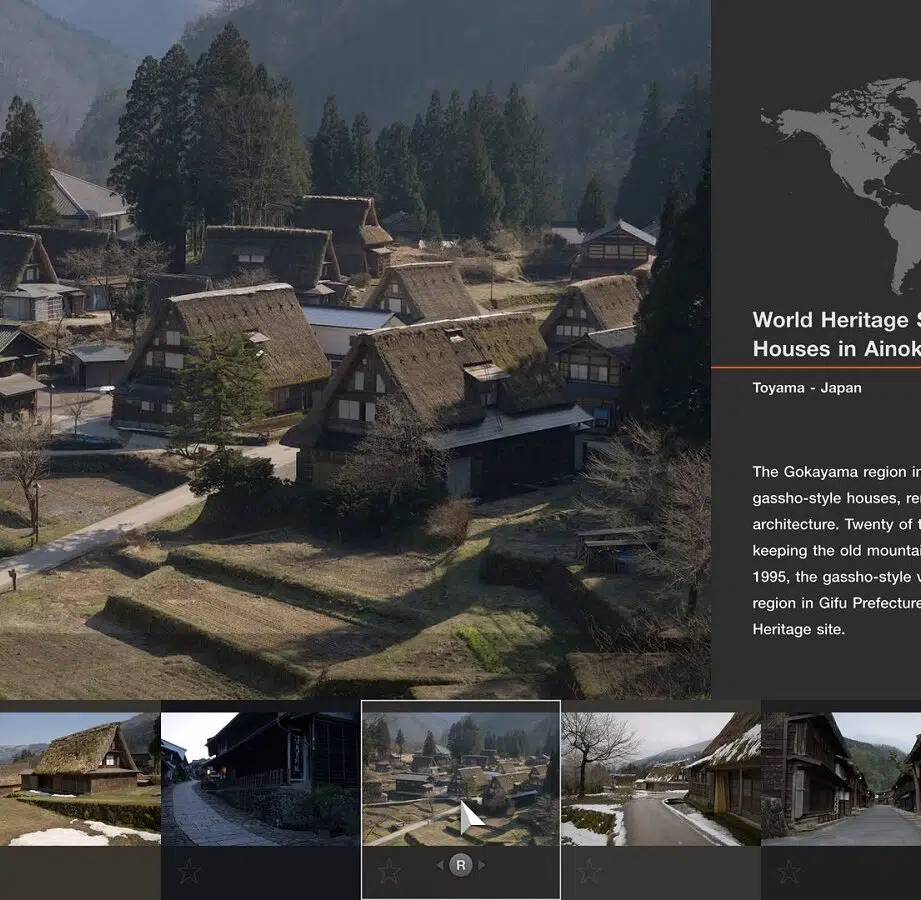Click the orange divider line under the title
This screenshot has width=921, height=900.
[815, 368]
